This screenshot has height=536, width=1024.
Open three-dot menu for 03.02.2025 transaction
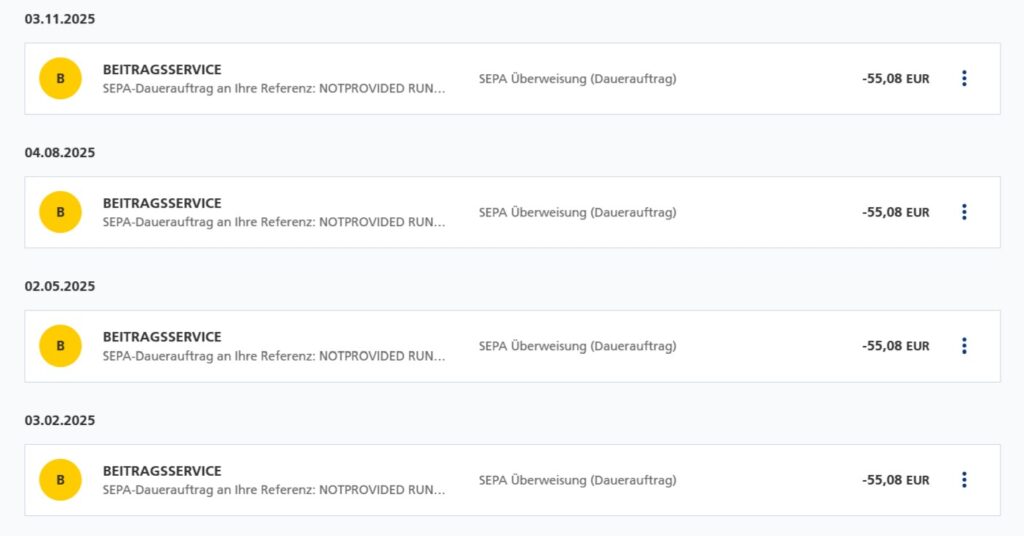click(x=964, y=480)
